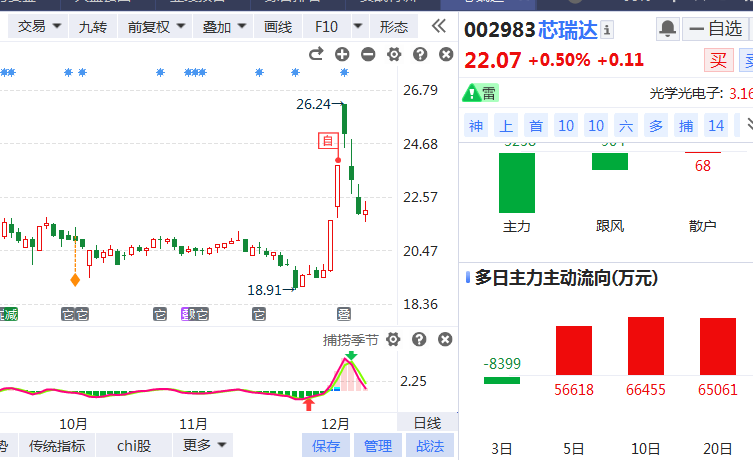Open 捕捞季节 indicator help icon

pos(419,339)
